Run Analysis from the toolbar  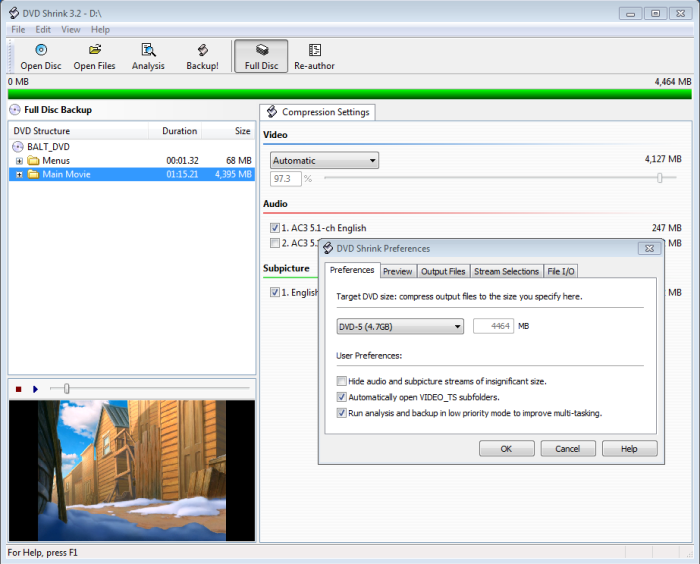coord(148,56)
